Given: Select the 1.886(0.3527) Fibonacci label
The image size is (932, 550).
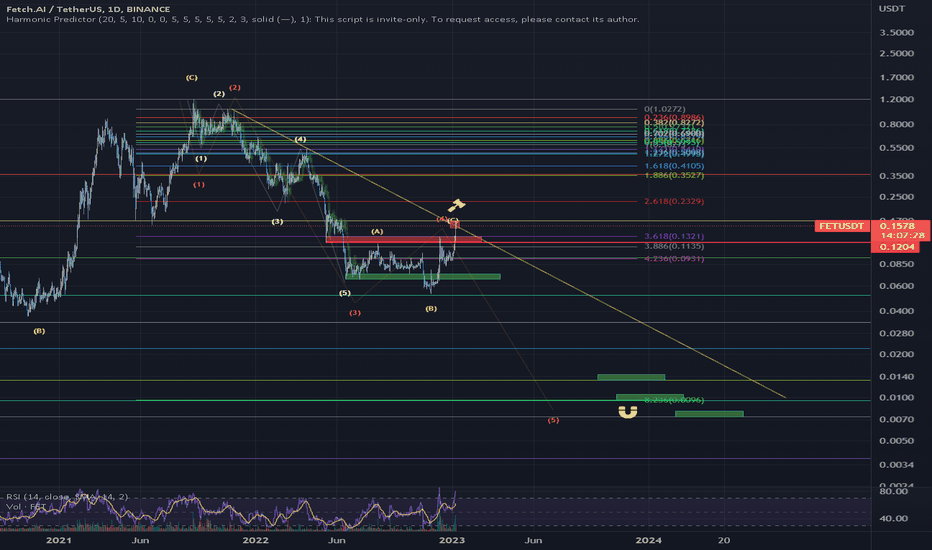Looking at the screenshot, I should 674,175.
